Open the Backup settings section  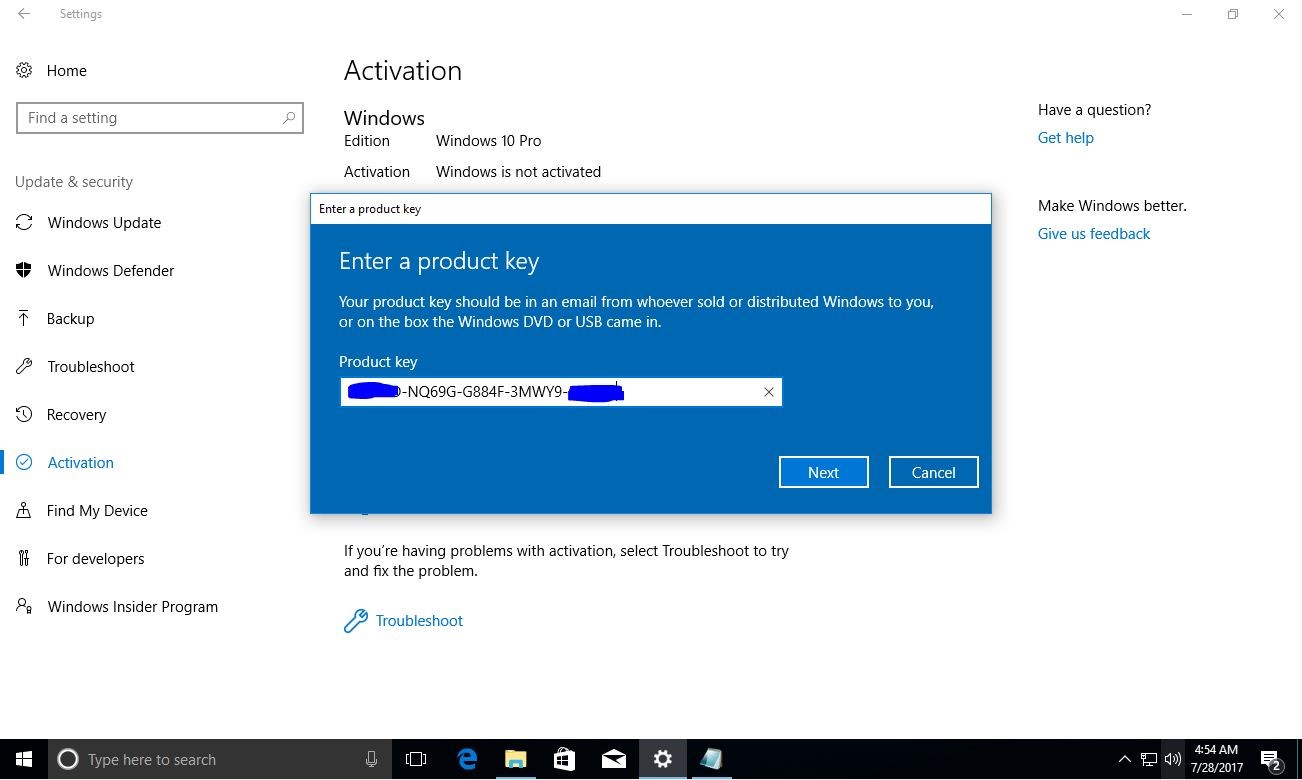(70, 319)
